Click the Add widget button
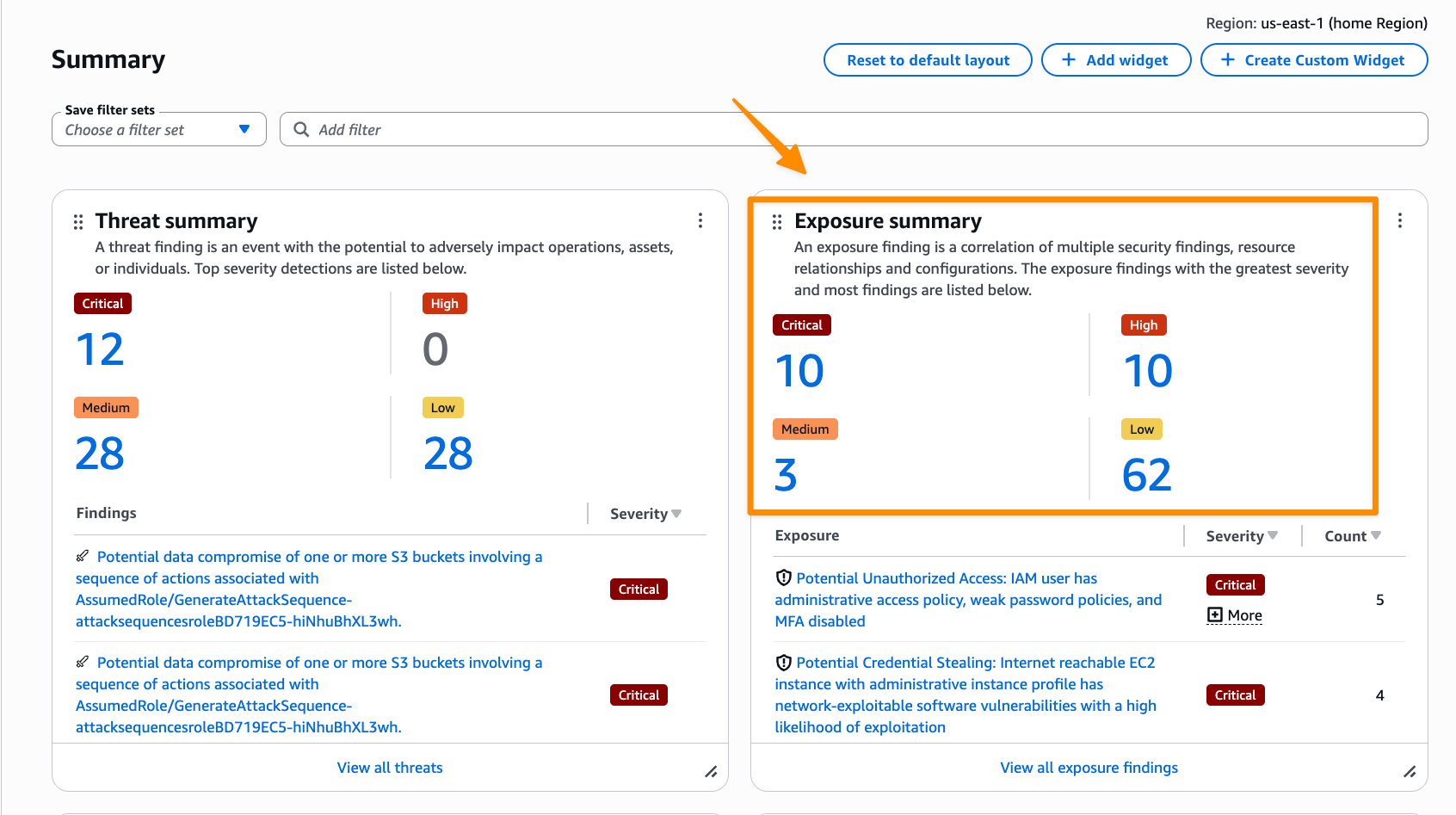Image resolution: width=1456 pixels, height=815 pixels. coord(1116,59)
